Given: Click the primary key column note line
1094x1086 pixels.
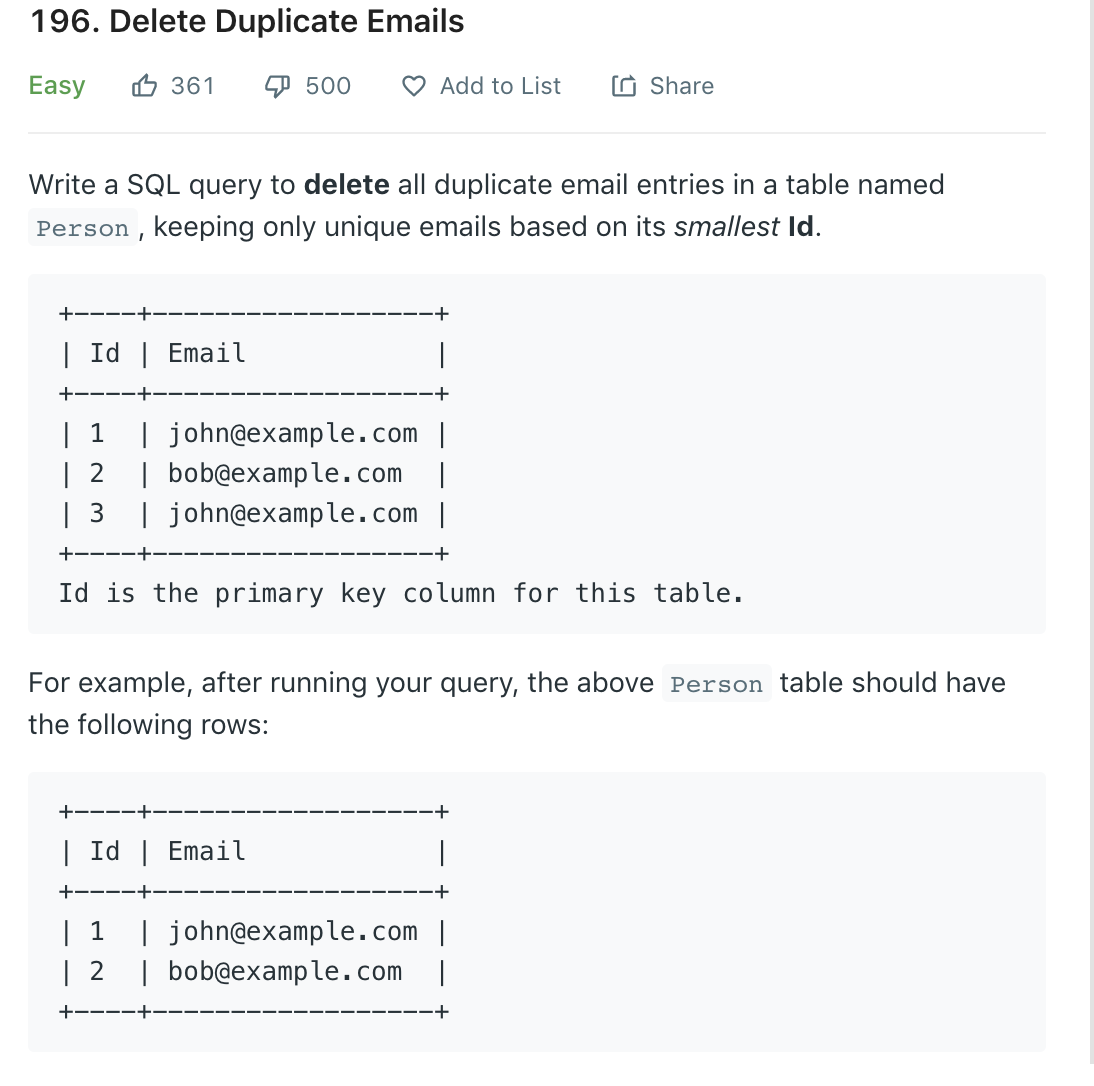Looking at the screenshot, I should pos(401,594).
